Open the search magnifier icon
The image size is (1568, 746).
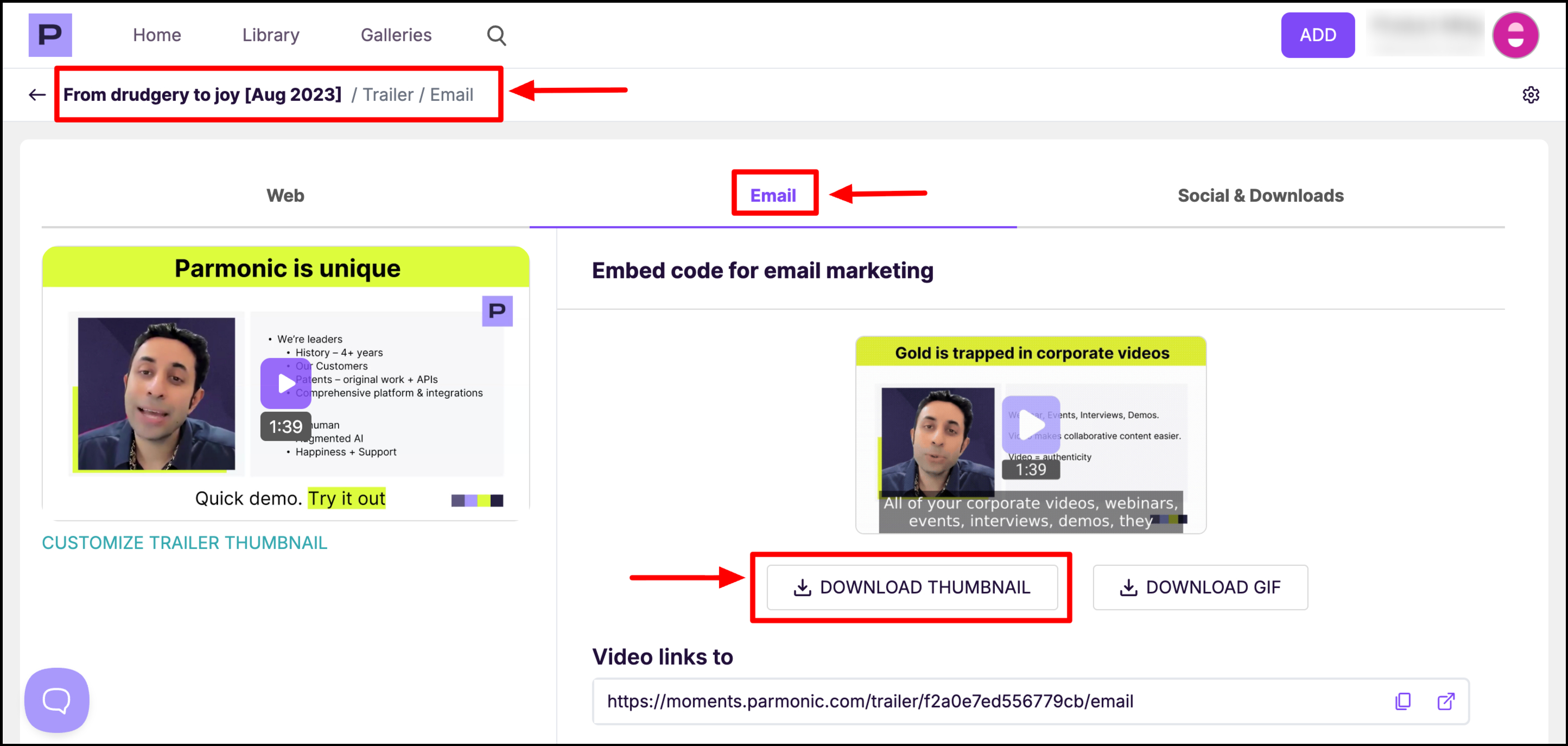click(x=496, y=35)
